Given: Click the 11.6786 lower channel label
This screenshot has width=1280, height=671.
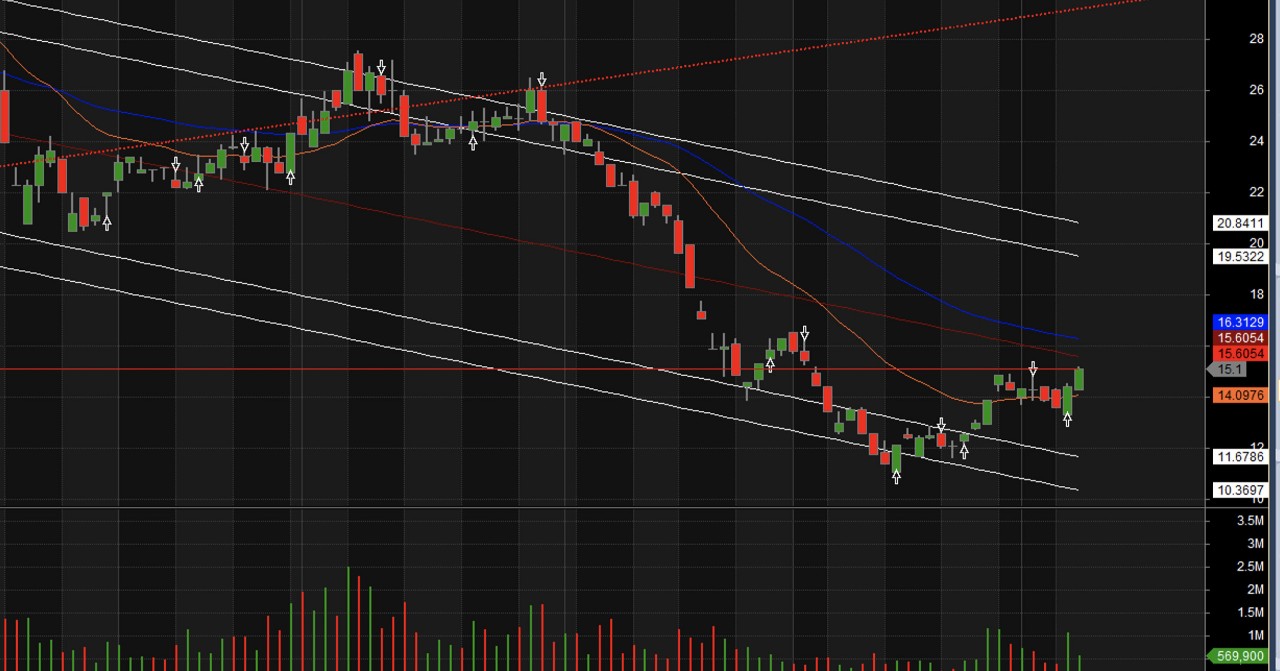Looking at the screenshot, I should [1240, 457].
